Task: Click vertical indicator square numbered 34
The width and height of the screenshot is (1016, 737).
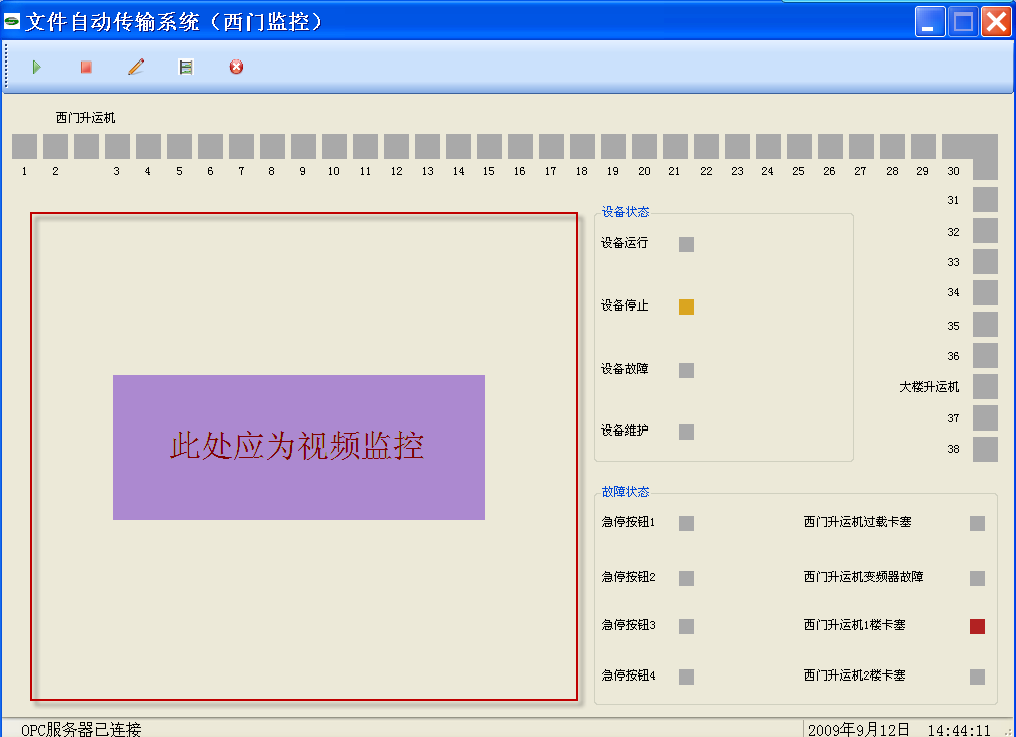Action: (x=986, y=292)
